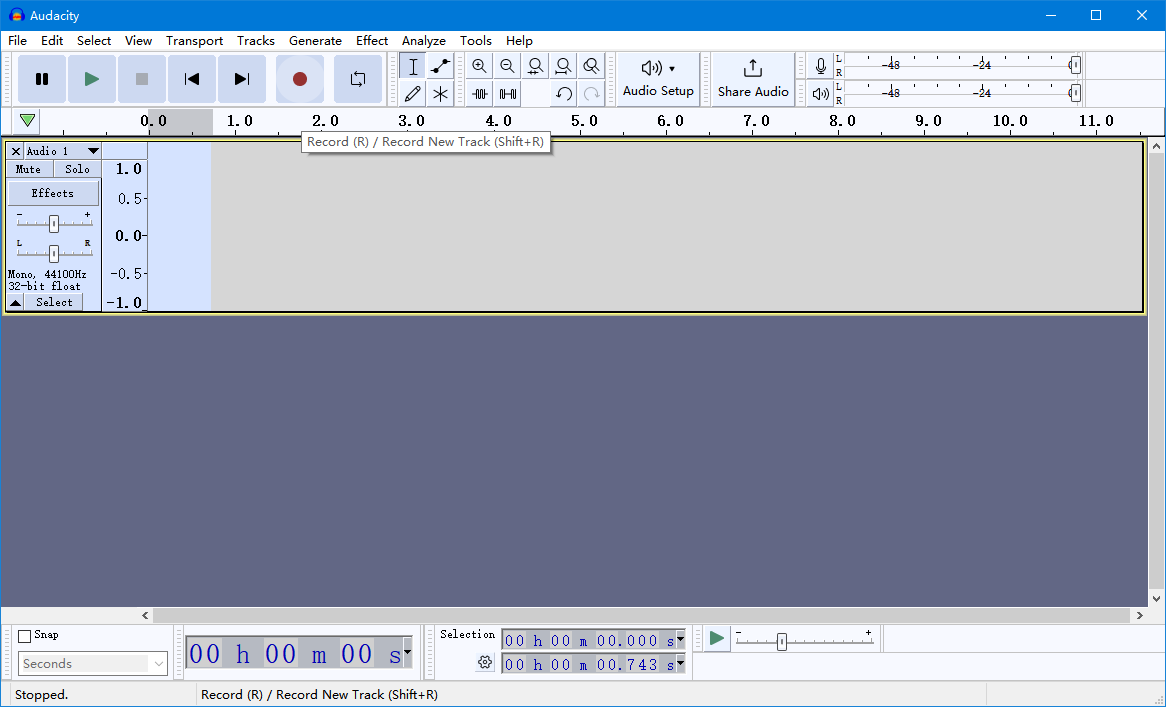Adjust the recording level slider
Viewport: 1166px width, 707px height.
tap(1075, 65)
